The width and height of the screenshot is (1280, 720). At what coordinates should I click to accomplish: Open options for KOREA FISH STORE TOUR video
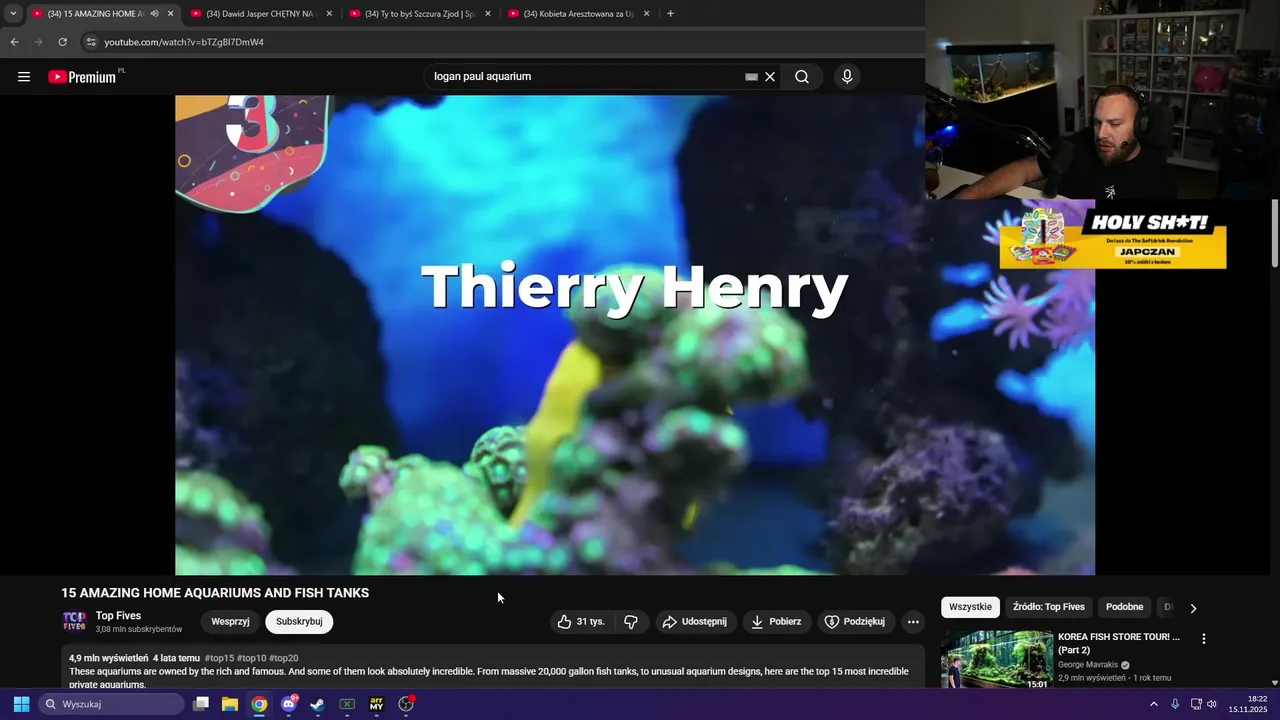(1204, 638)
